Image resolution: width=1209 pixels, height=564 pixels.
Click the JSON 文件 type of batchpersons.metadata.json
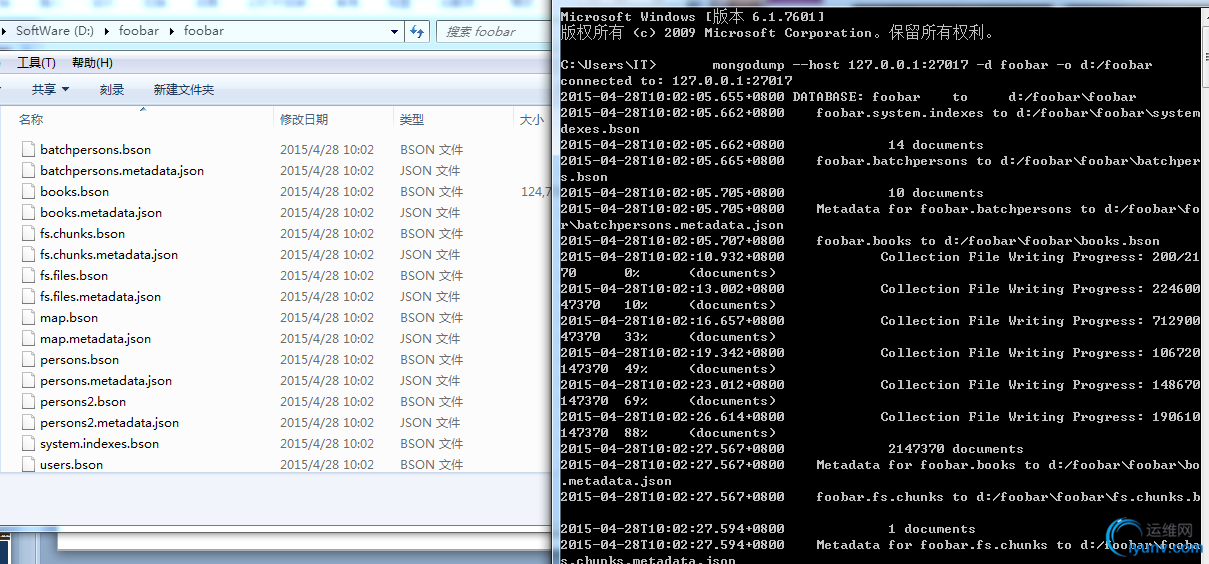430,170
